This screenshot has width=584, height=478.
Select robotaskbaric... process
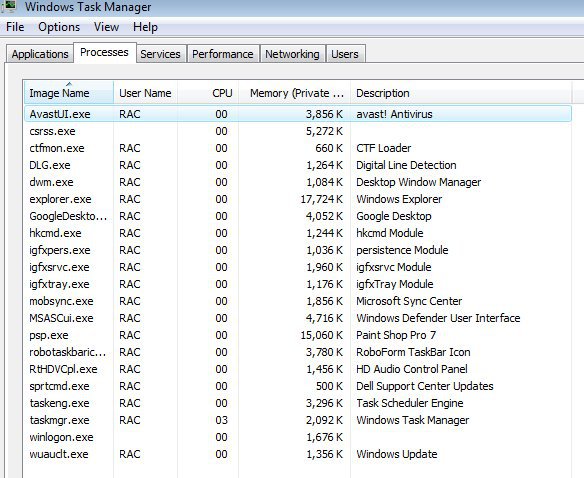[x=298, y=352]
